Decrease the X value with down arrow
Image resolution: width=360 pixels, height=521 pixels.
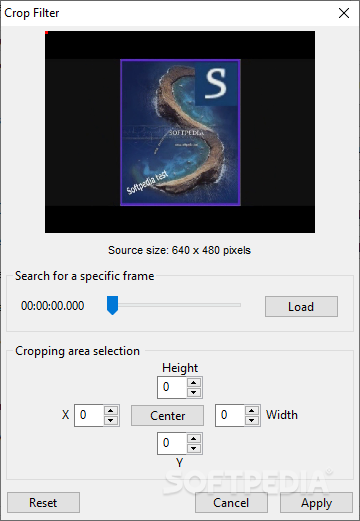(x=111, y=420)
